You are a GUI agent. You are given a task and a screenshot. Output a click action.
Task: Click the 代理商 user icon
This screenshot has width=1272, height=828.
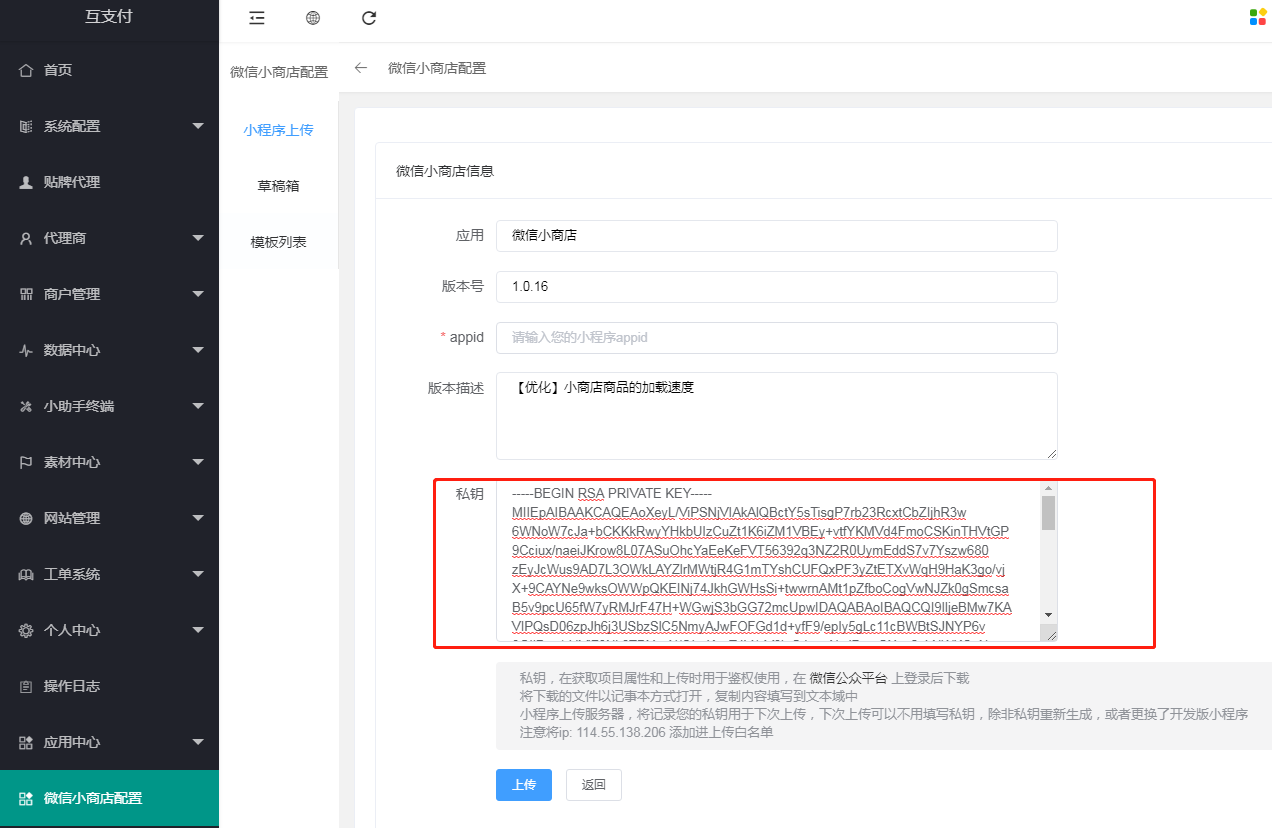(x=26, y=238)
